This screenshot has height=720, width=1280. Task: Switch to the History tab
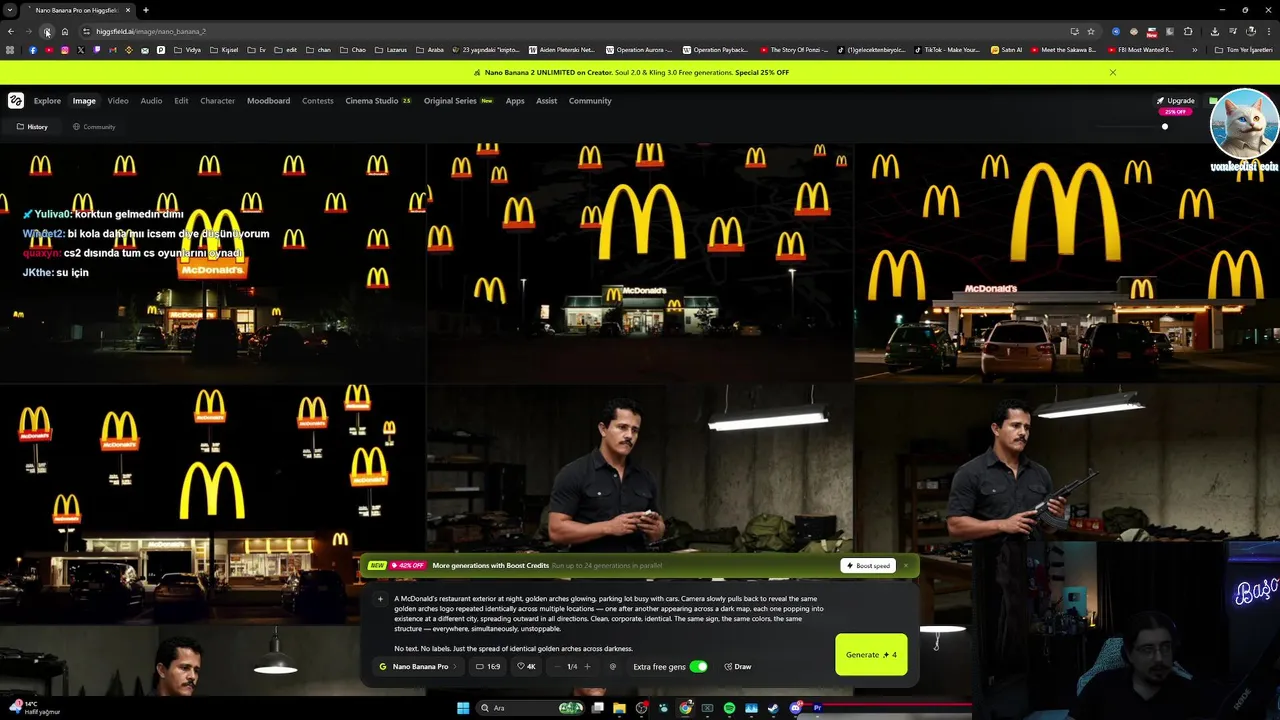[32, 127]
